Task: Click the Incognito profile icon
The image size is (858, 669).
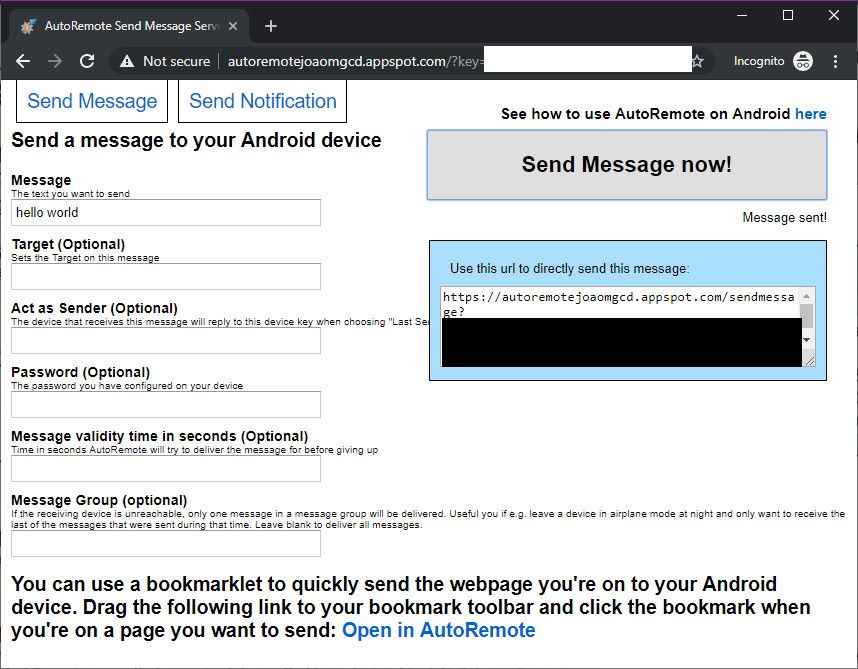Action: [x=803, y=61]
